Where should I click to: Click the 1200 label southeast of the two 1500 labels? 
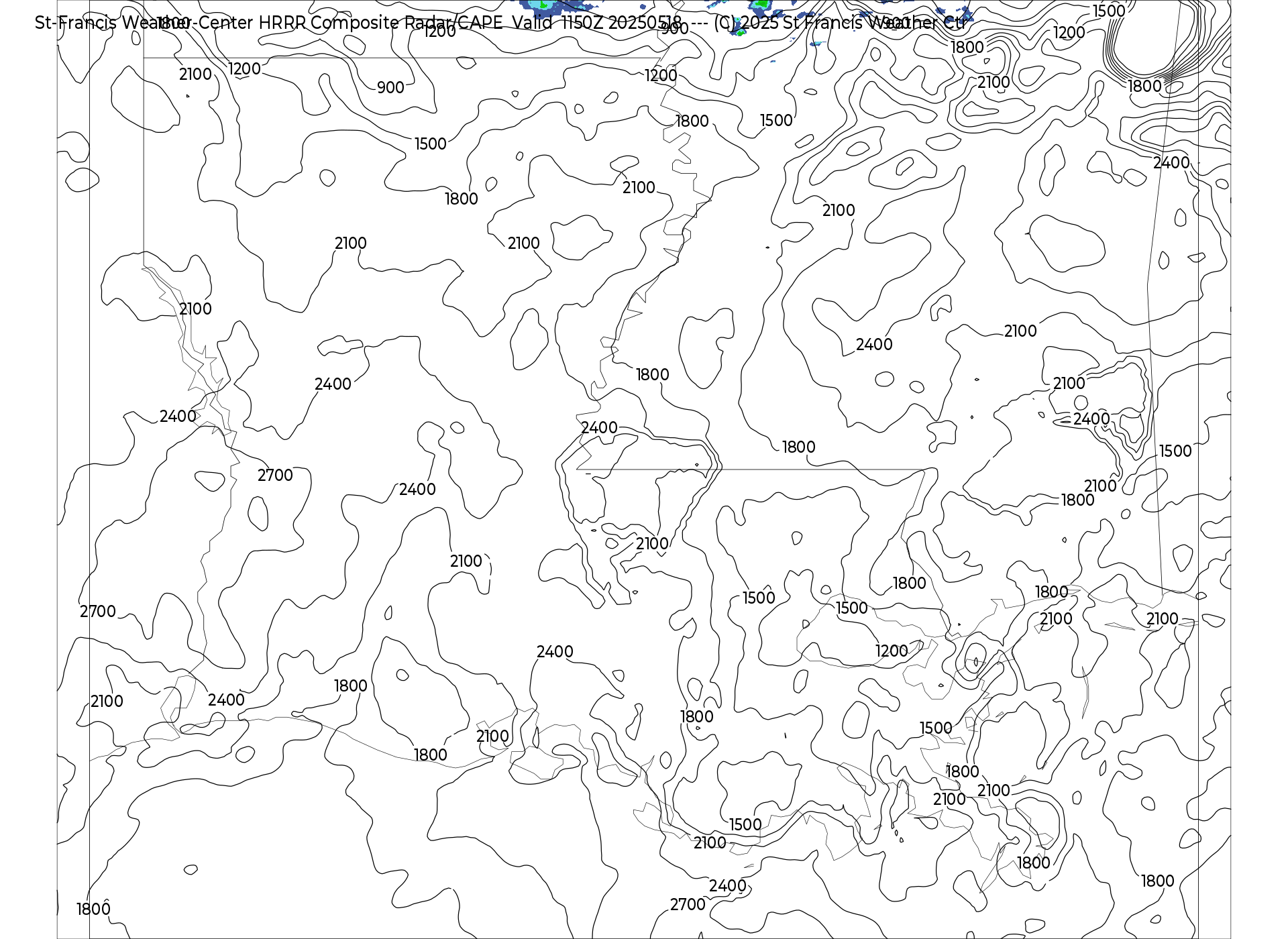coord(892,651)
